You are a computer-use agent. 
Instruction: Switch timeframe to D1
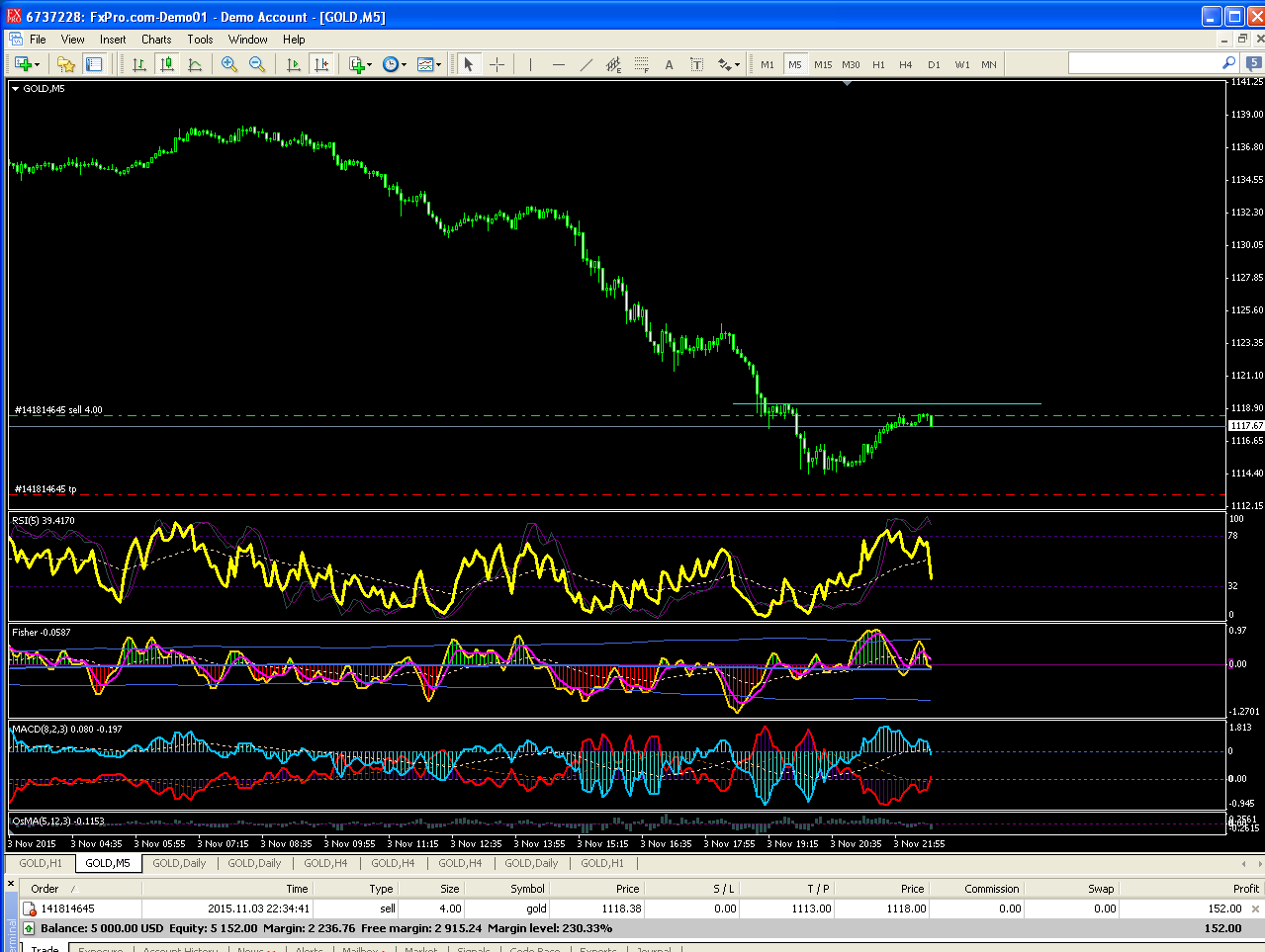934,64
